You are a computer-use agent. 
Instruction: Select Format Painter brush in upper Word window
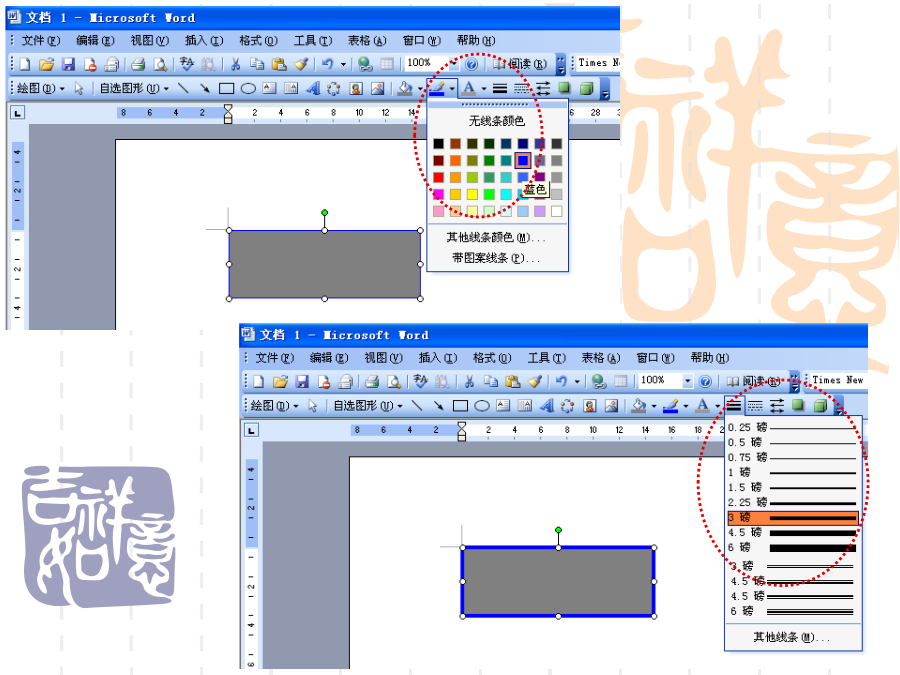[301, 64]
